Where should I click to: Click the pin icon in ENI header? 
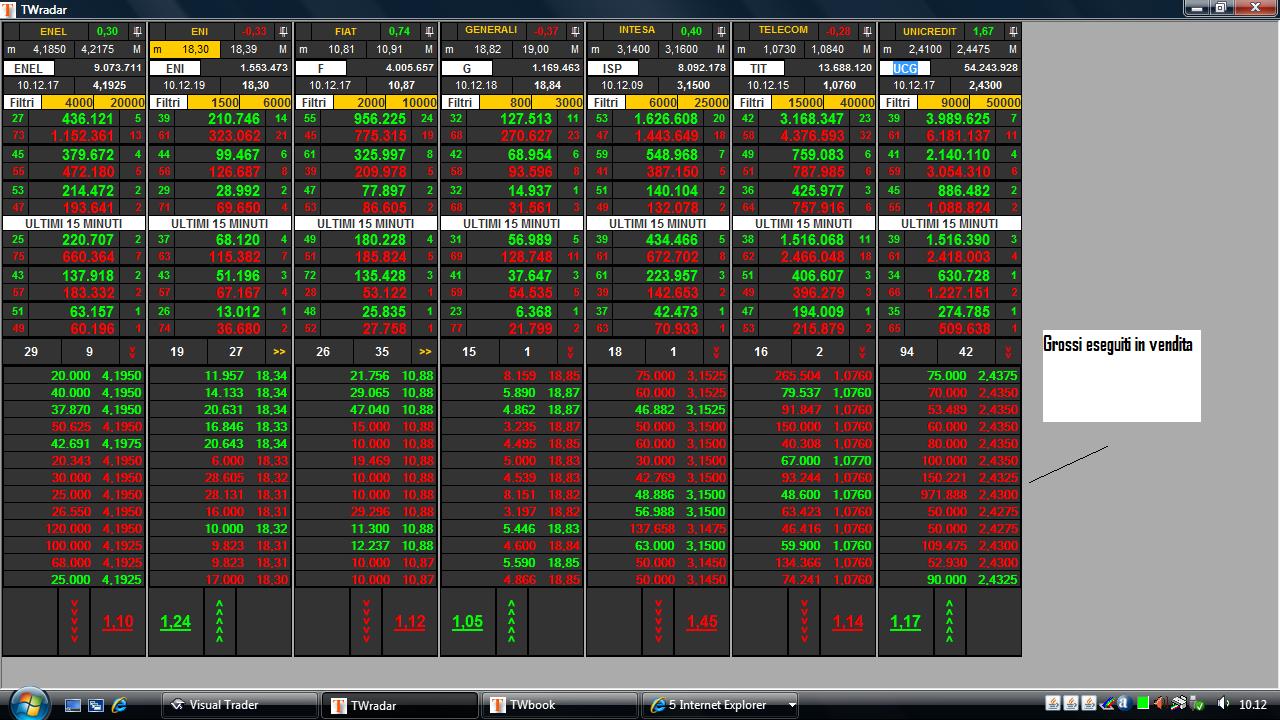pos(283,32)
